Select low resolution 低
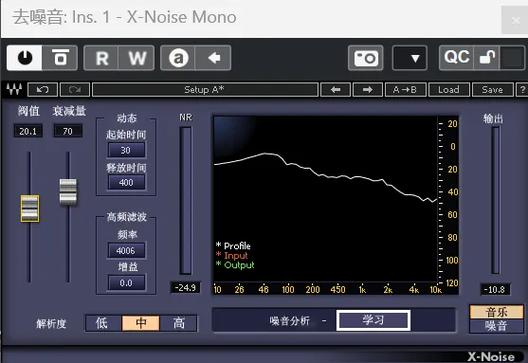This screenshot has height=363, width=528. [x=102, y=323]
